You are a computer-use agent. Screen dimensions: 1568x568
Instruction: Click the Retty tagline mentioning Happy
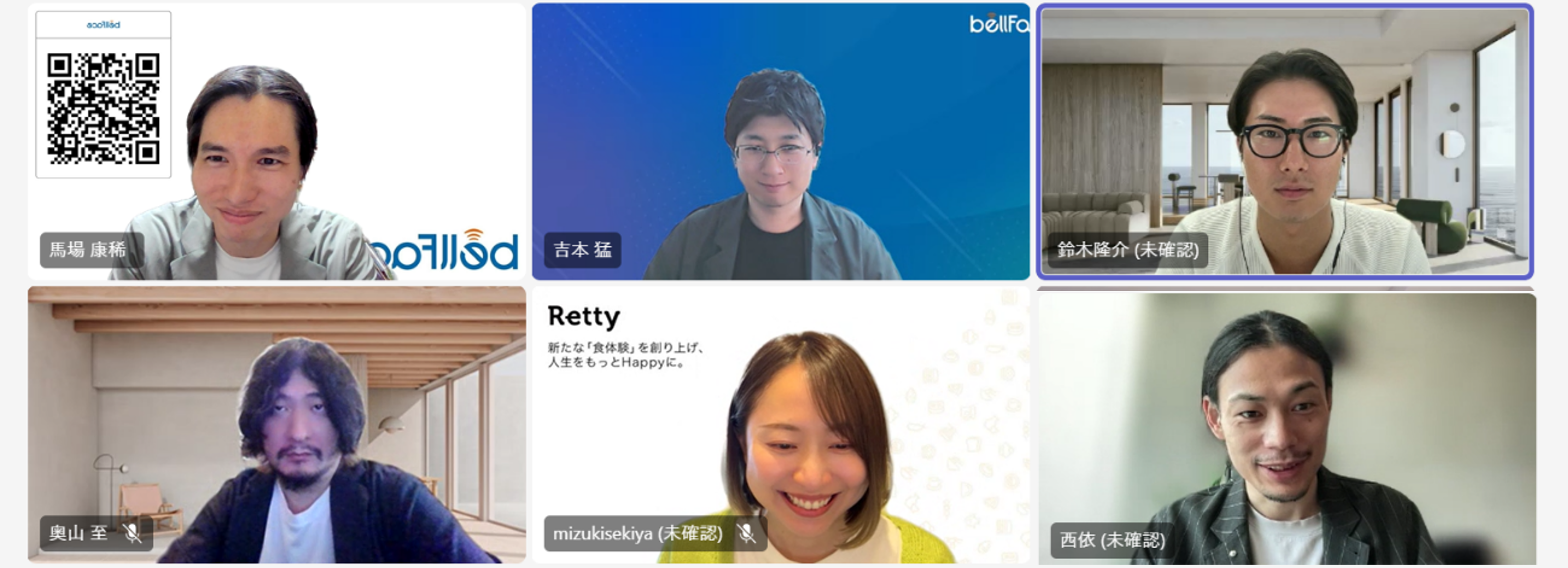coord(626,355)
